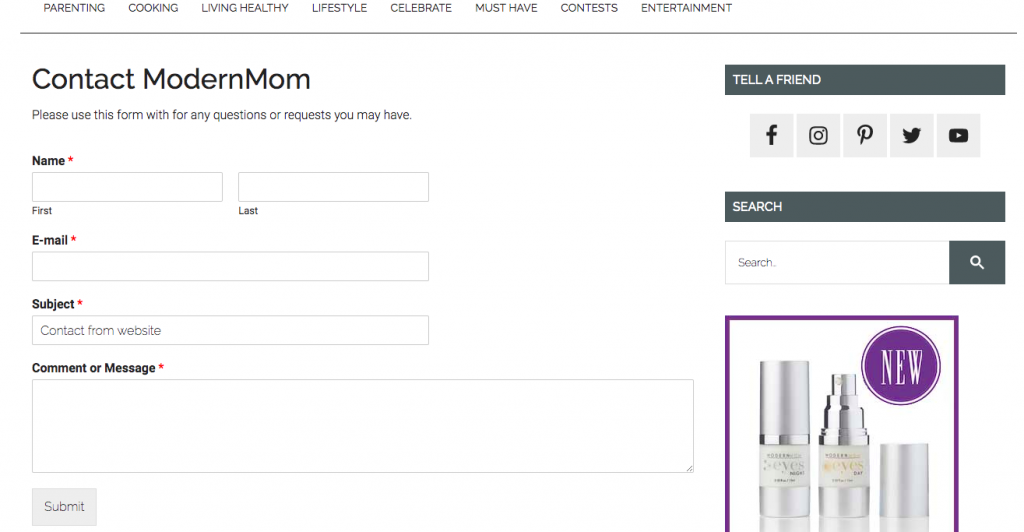Screen dimensions: 1024x532
Task: Submit the contact form
Action: pyautogui.click(x=64, y=506)
